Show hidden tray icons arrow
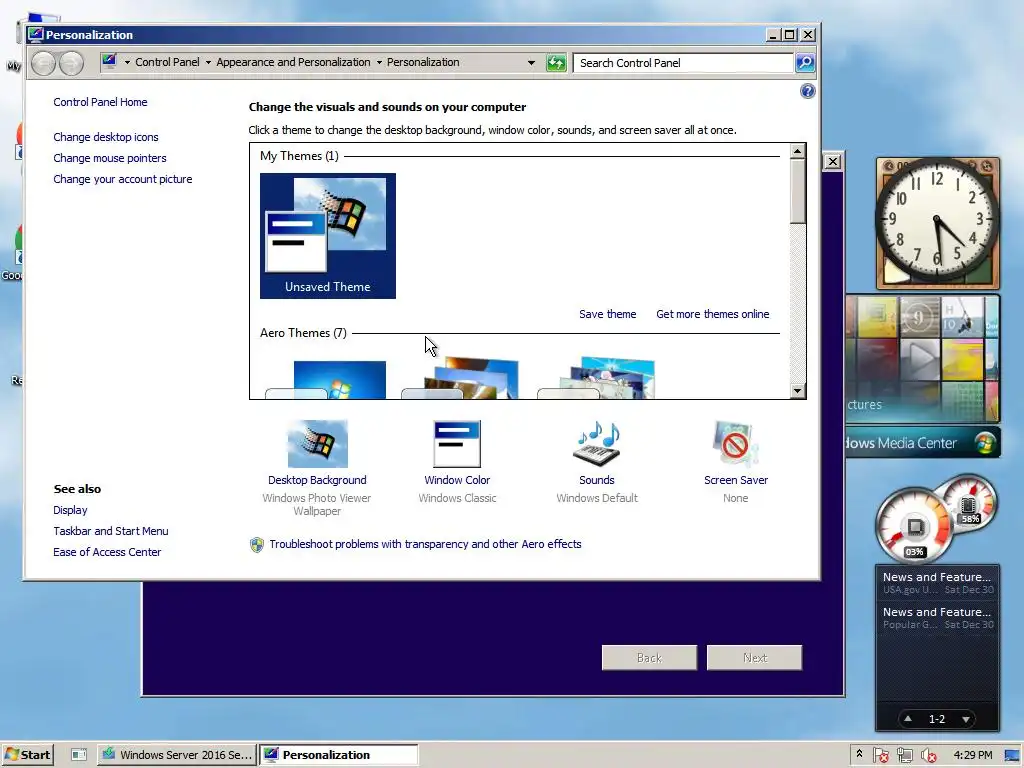Image resolution: width=1024 pixels, height=768 pixels. tap(859, 754)
